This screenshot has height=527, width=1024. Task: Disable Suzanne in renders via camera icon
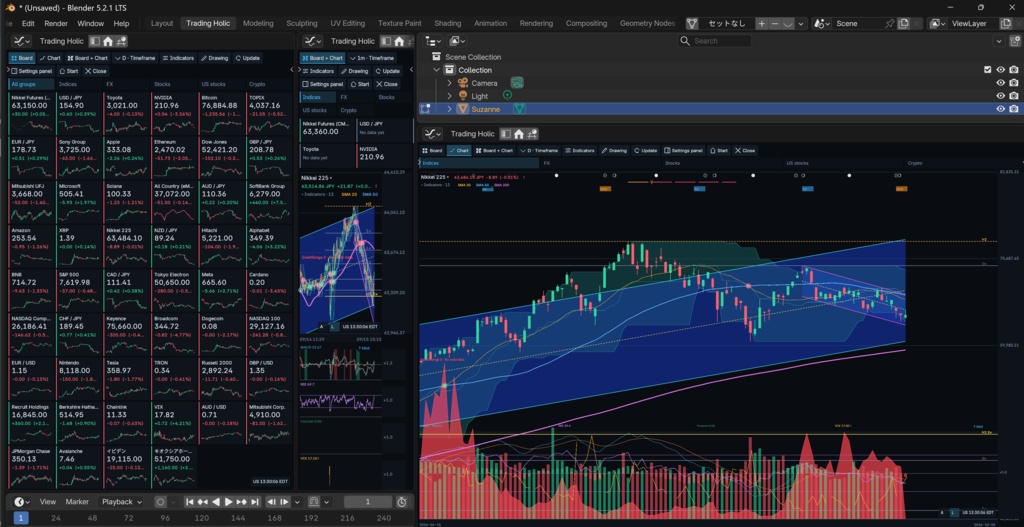pos(1014,109)
